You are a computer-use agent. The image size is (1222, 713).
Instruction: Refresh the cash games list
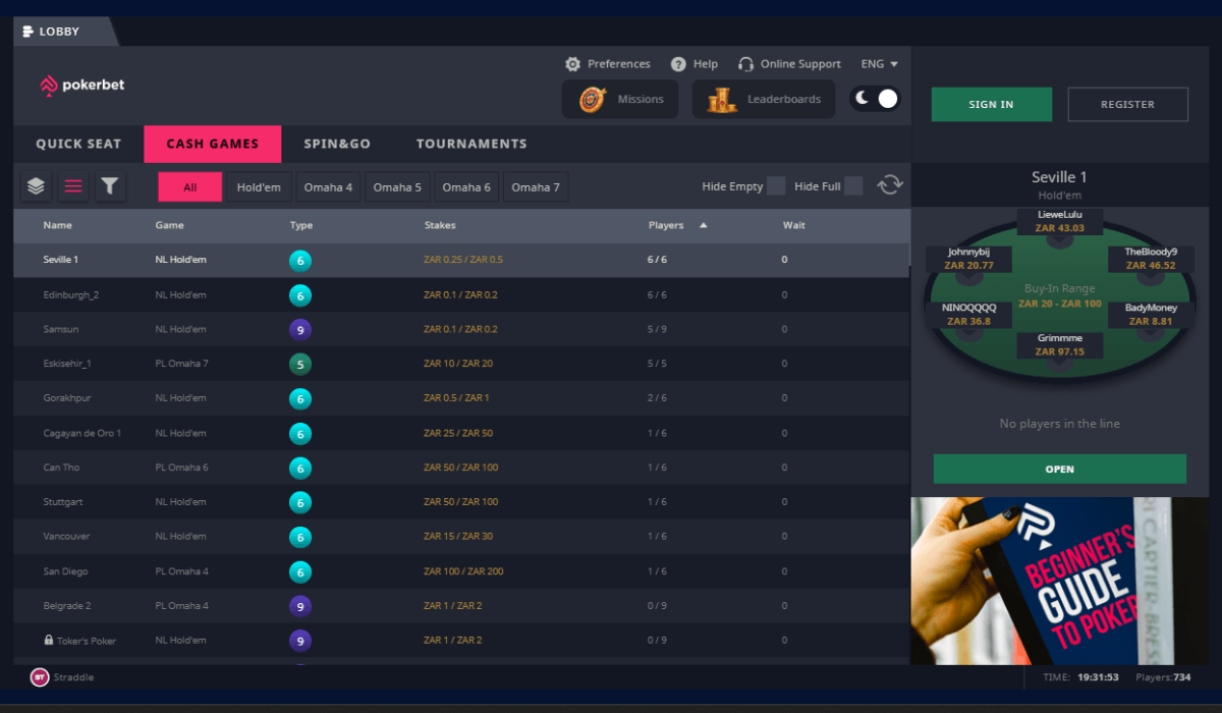[x=890, y=185]
